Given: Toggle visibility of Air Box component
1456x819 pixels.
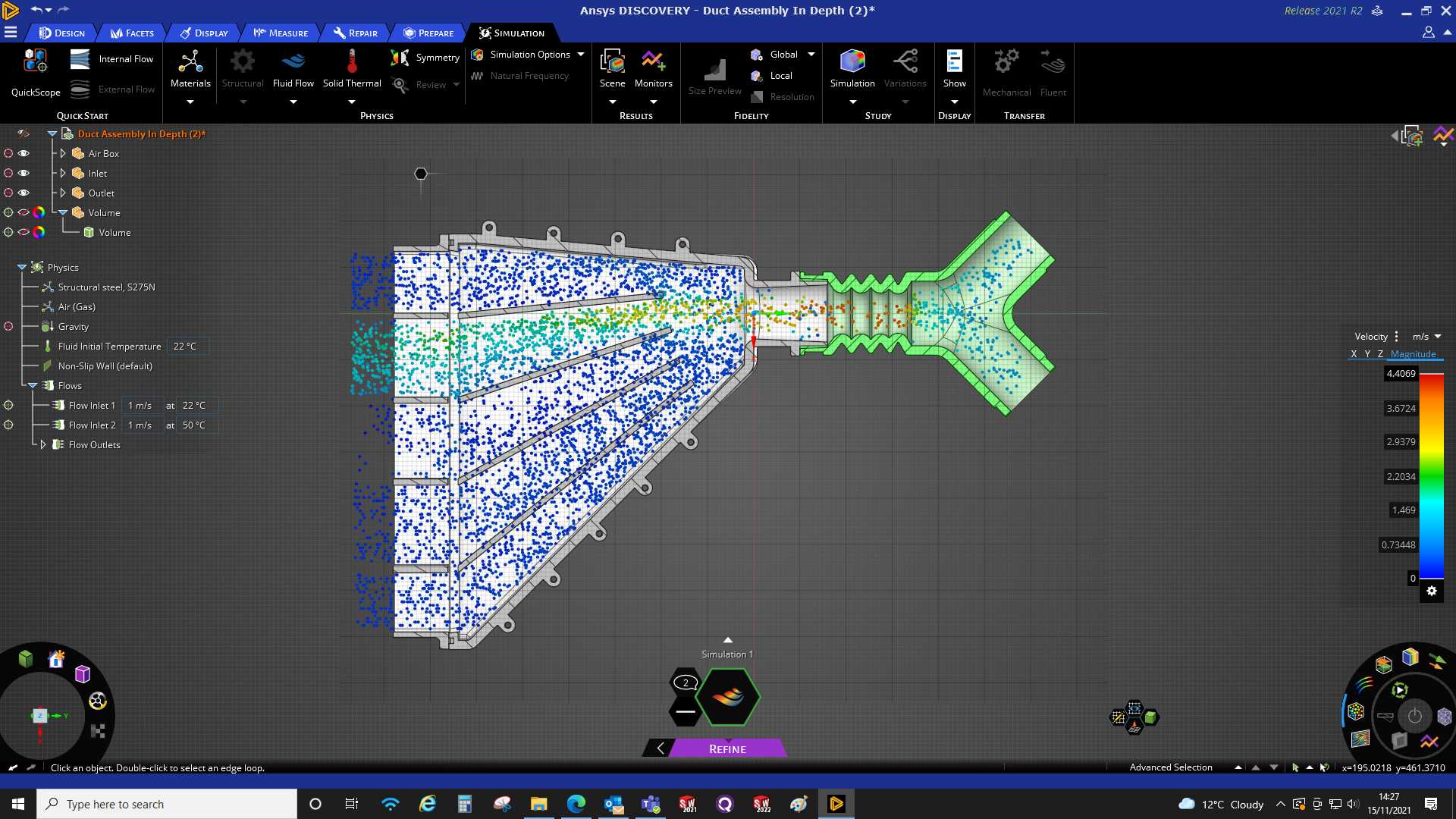Looking at the screenshot, I should (24, 153).
